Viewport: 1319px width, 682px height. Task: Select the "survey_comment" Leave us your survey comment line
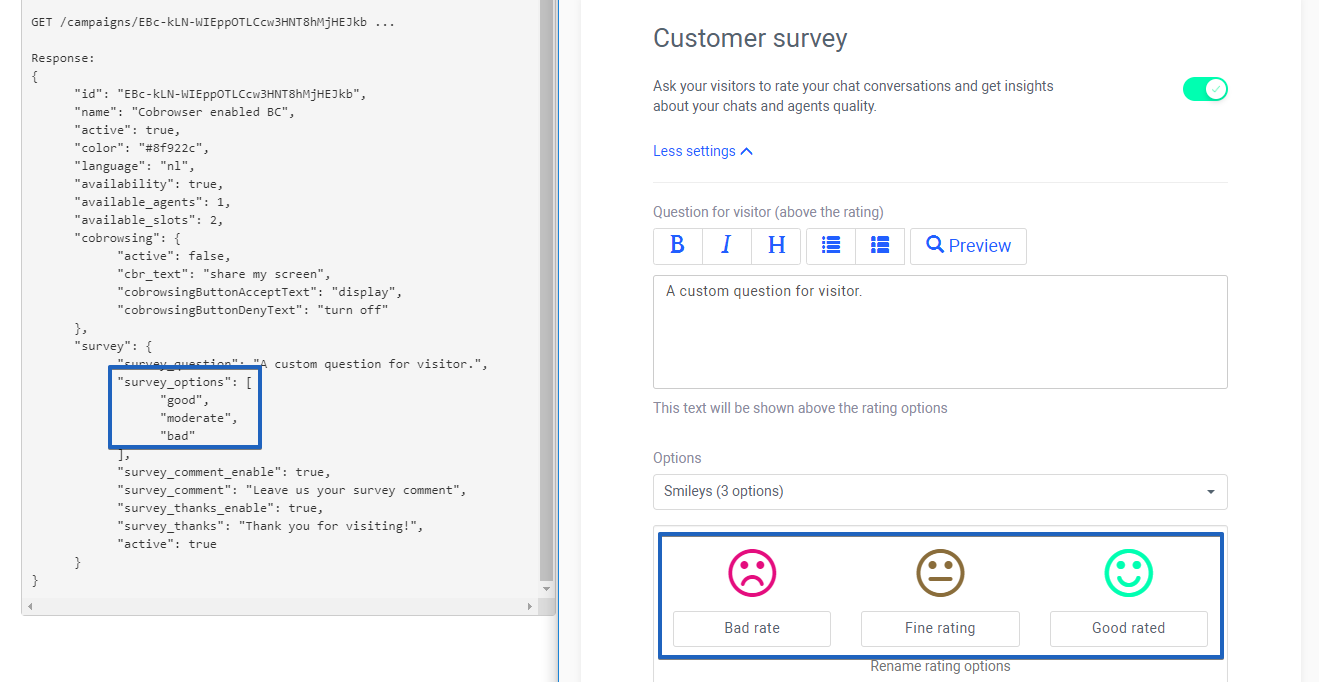[291, 490]
